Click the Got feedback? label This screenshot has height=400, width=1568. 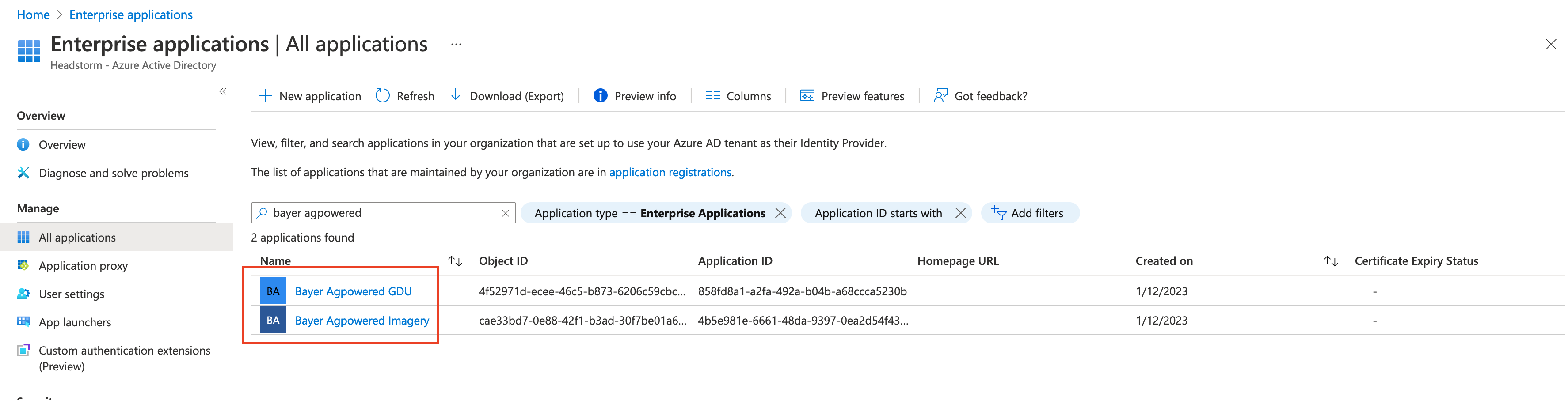(x=991, y=96)
